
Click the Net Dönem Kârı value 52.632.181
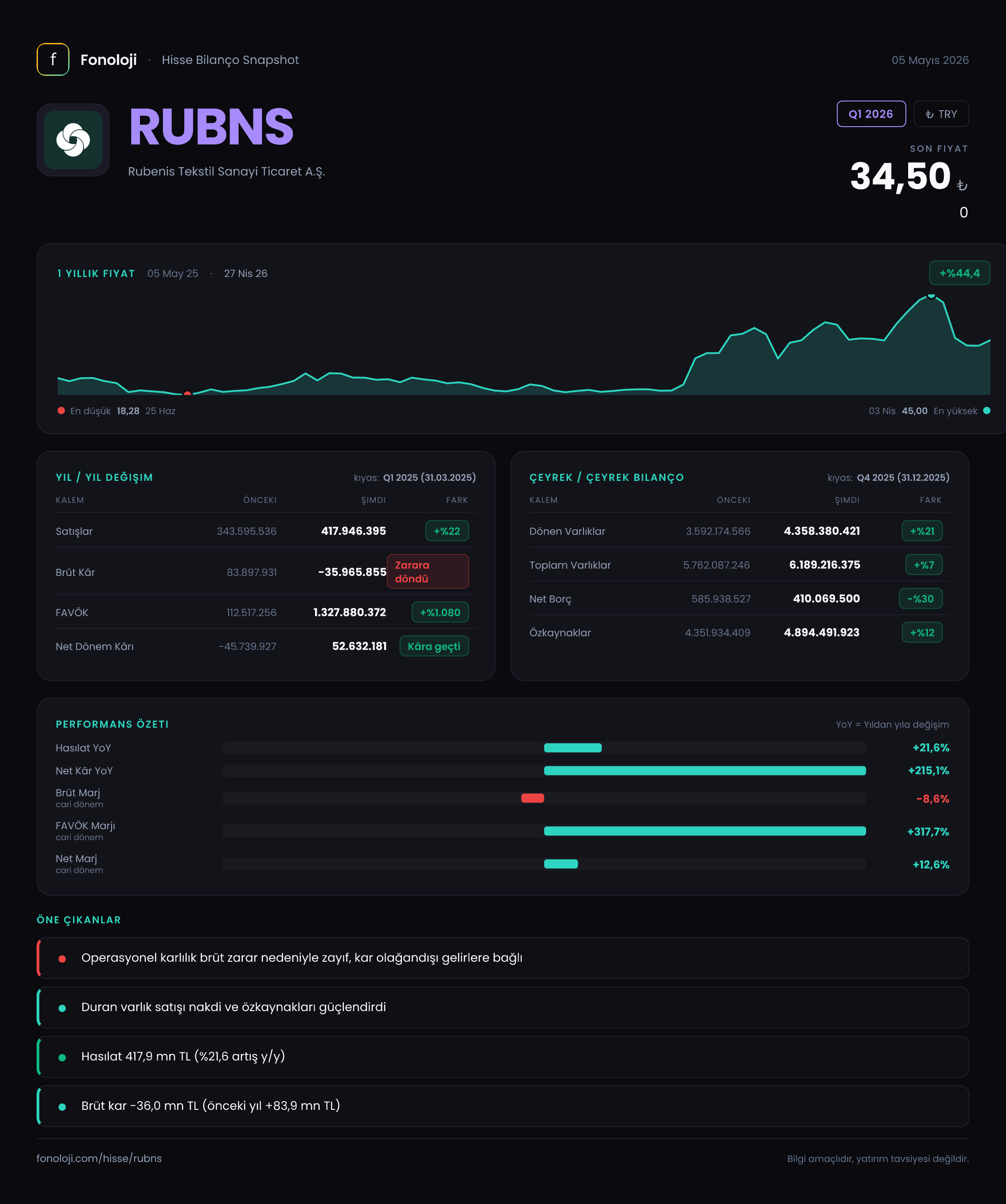[x=359, y=646]
